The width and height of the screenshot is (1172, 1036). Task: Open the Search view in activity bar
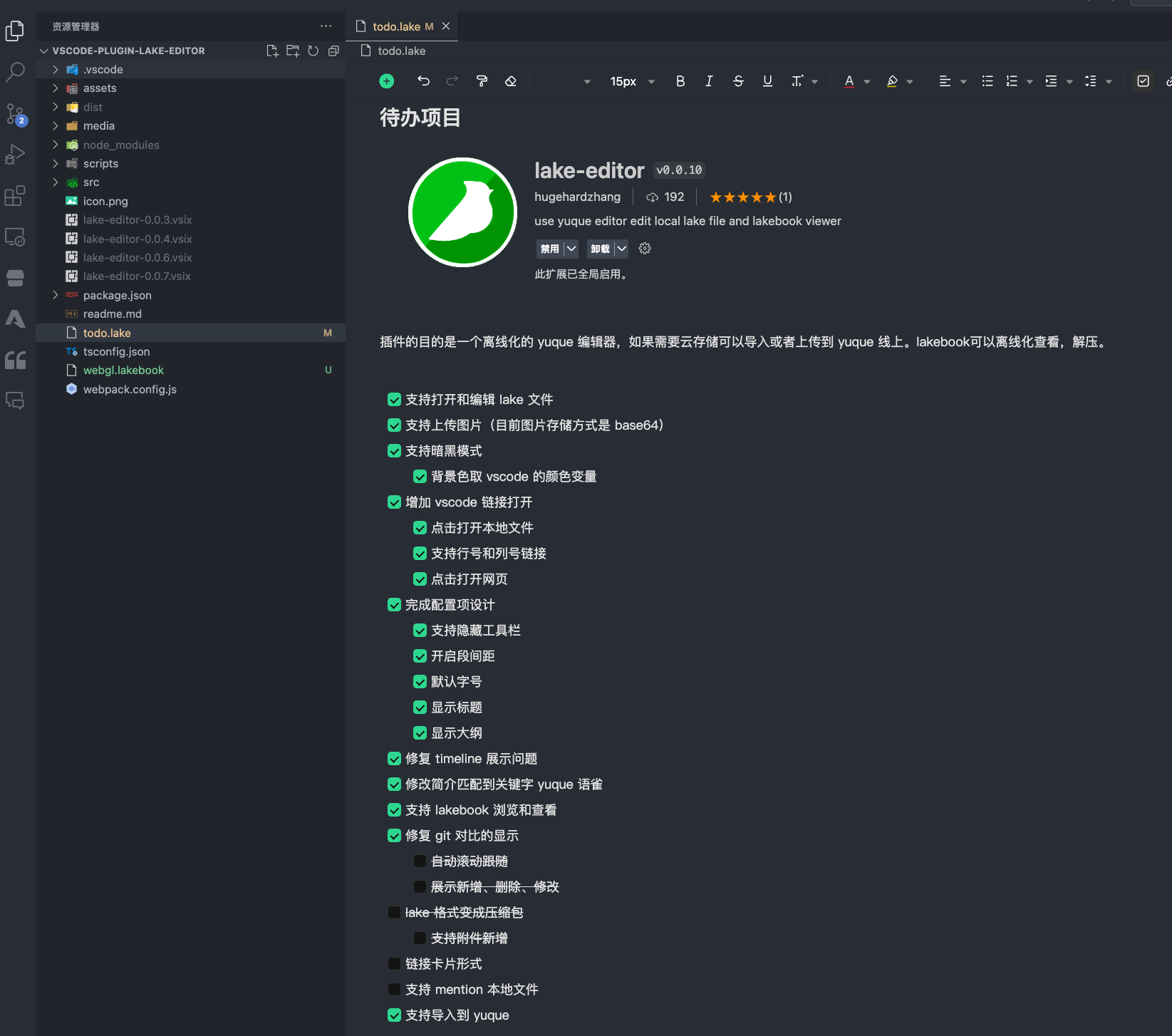(x=15, y=71)
